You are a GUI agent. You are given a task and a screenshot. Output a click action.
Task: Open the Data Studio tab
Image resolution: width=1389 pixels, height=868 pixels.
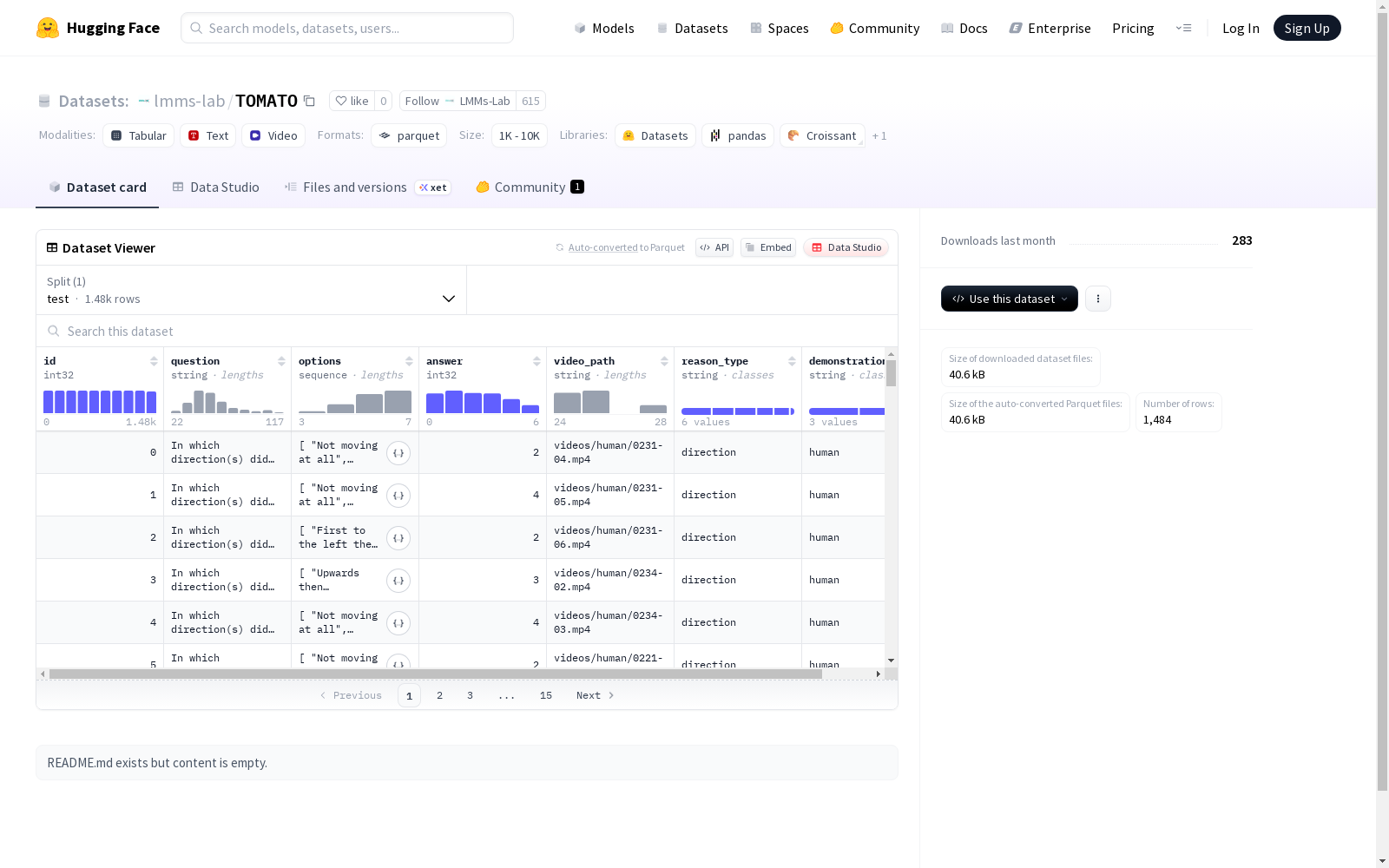click(x=216, y=187)
